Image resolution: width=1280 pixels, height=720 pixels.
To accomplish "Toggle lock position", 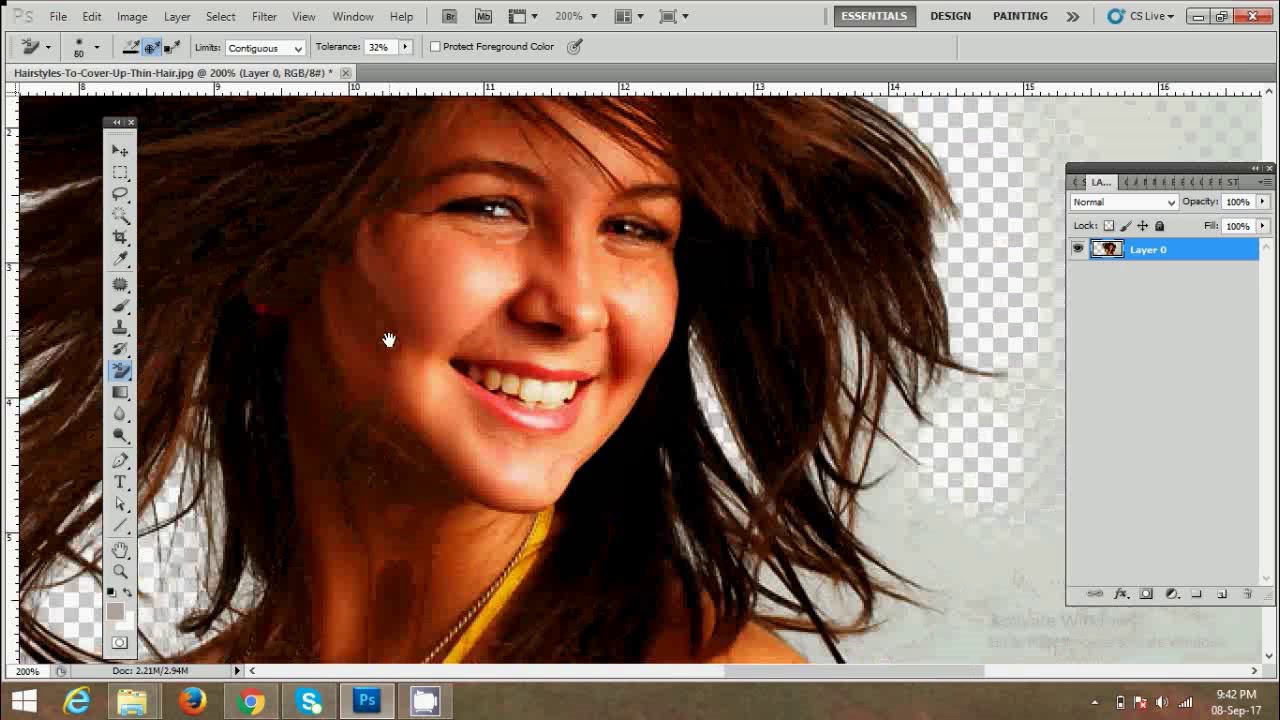I will 1143,226.
